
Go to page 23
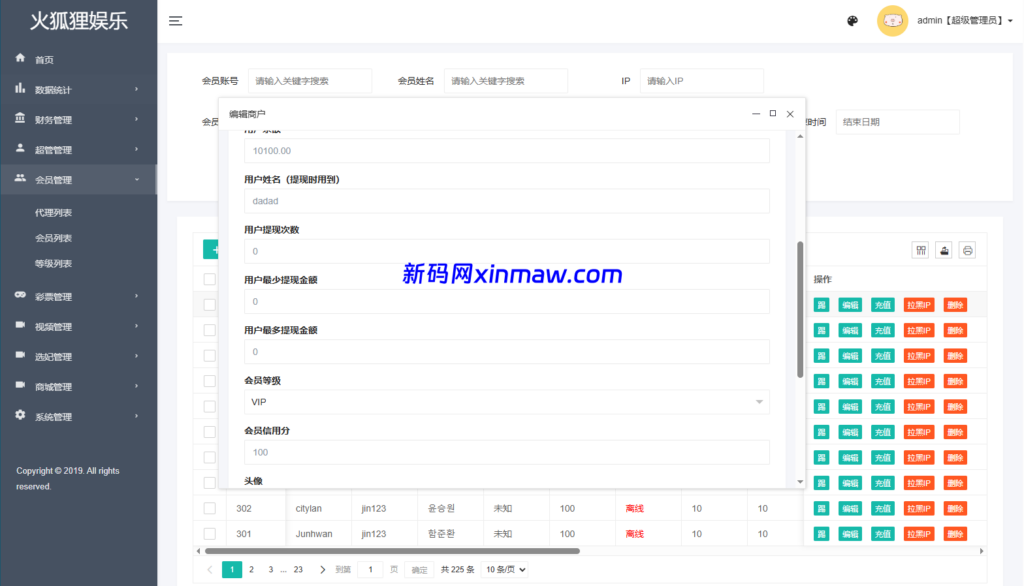298,570
